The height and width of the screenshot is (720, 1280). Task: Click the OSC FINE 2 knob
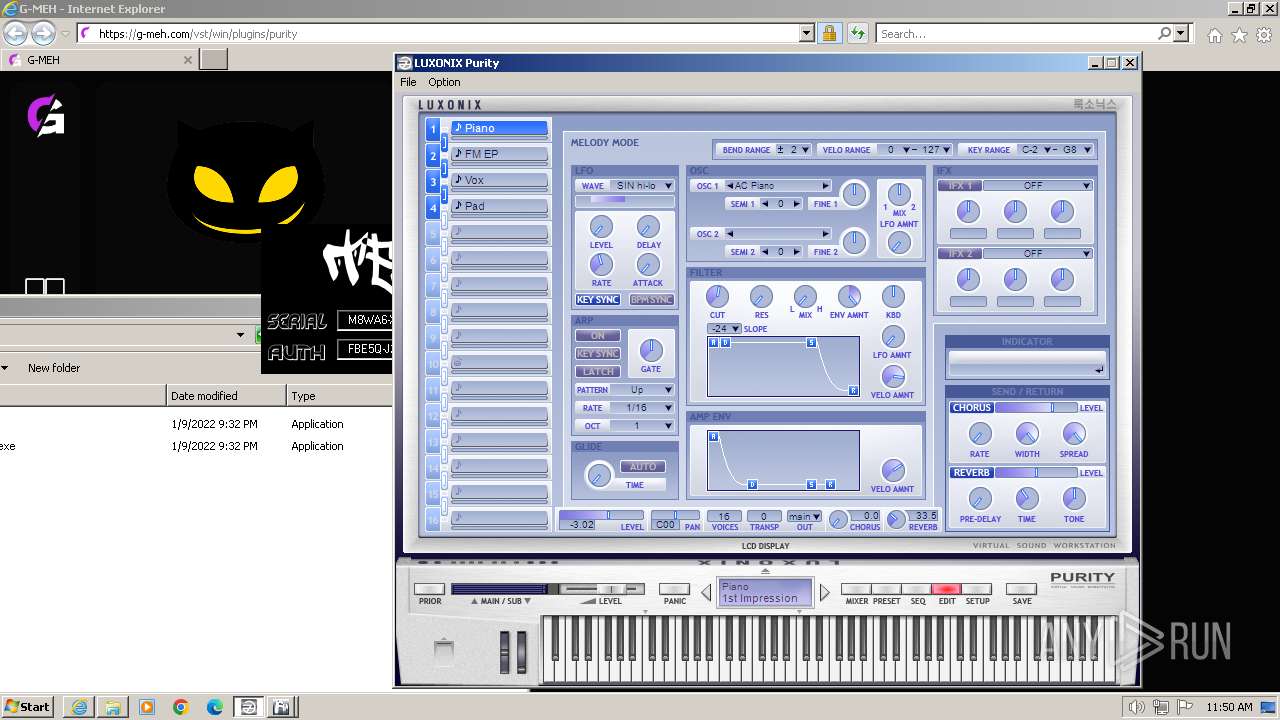854,241
